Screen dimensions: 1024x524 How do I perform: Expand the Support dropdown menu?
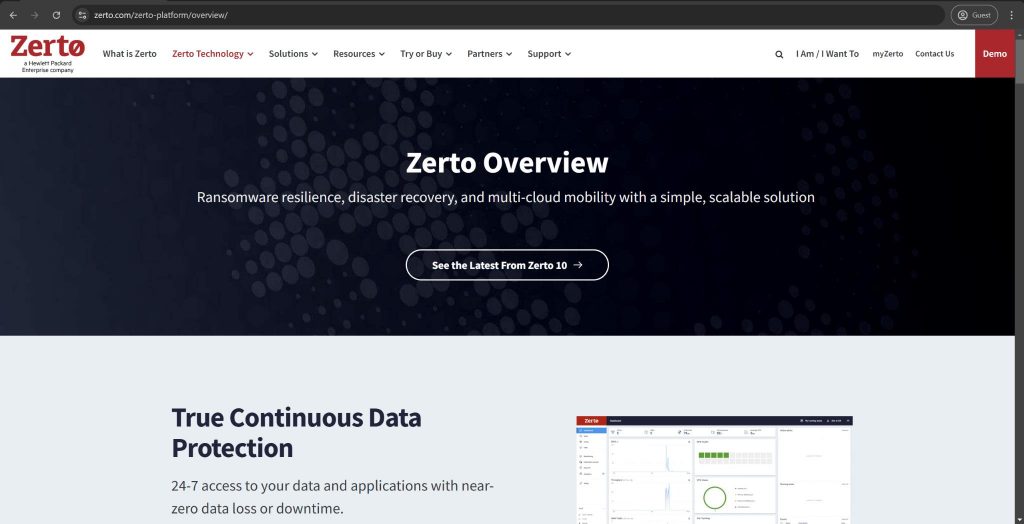(549, 54)
